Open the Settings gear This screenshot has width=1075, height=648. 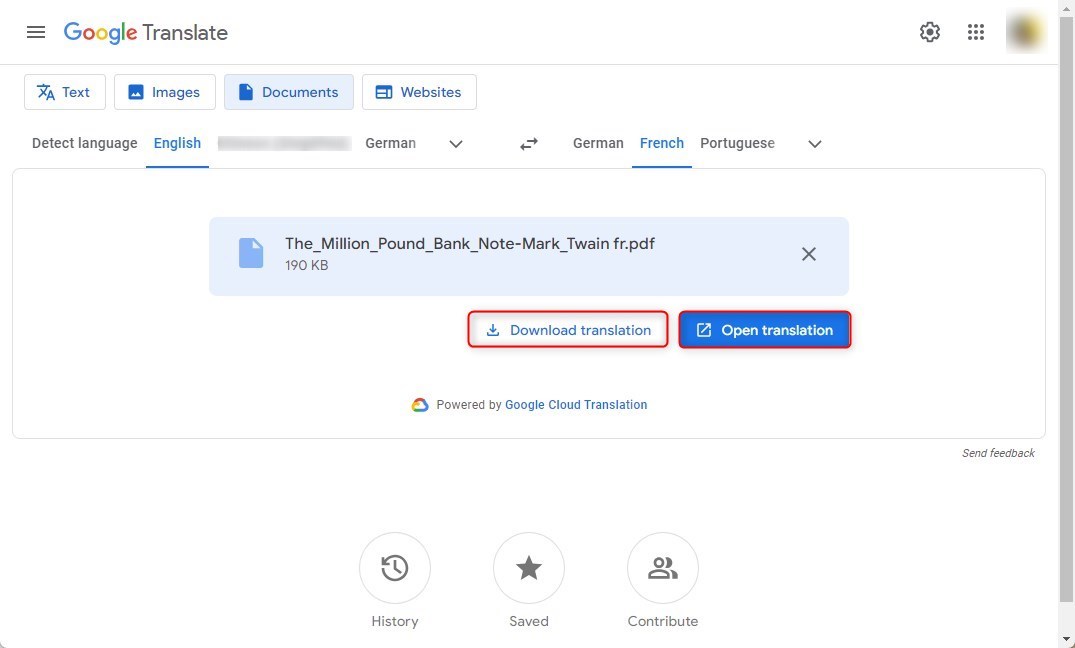click(930, 32)
